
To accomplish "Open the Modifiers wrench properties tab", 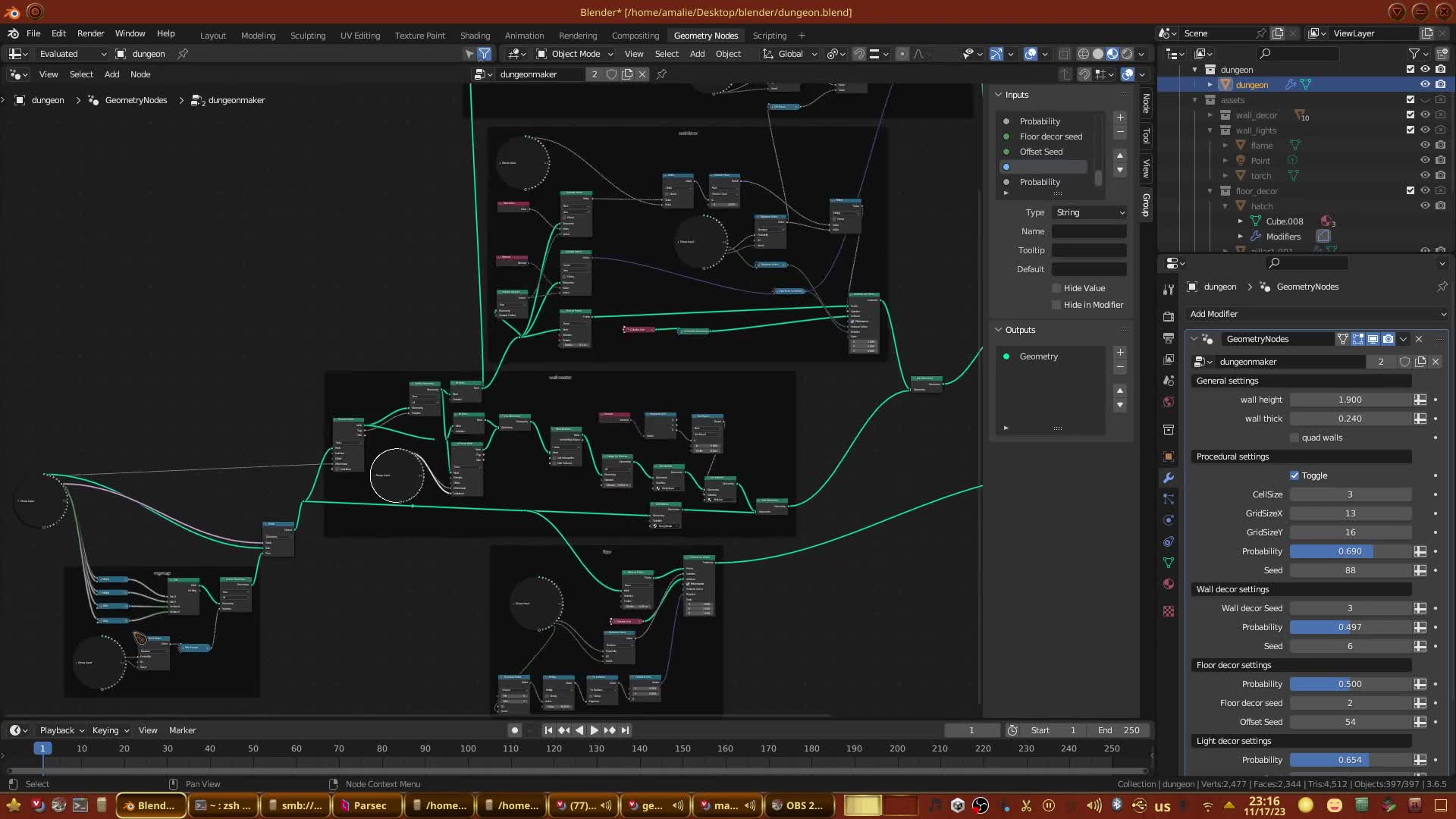I will [1169, 478].
